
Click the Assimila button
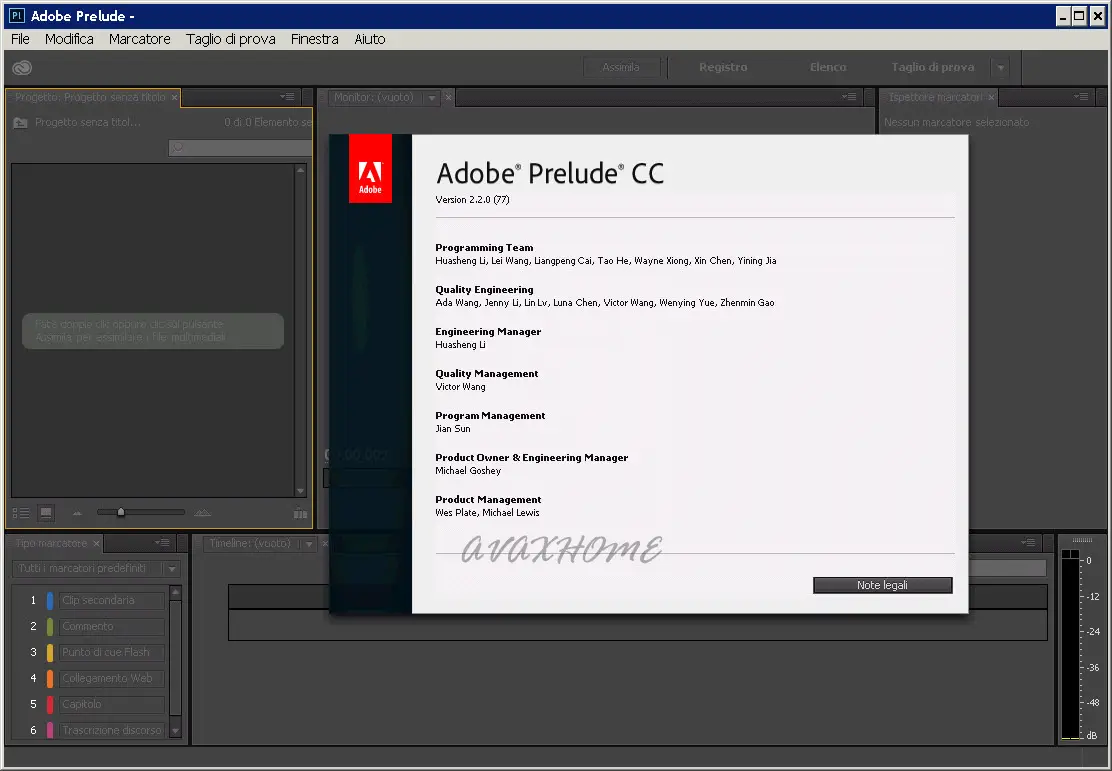point(621,67)
